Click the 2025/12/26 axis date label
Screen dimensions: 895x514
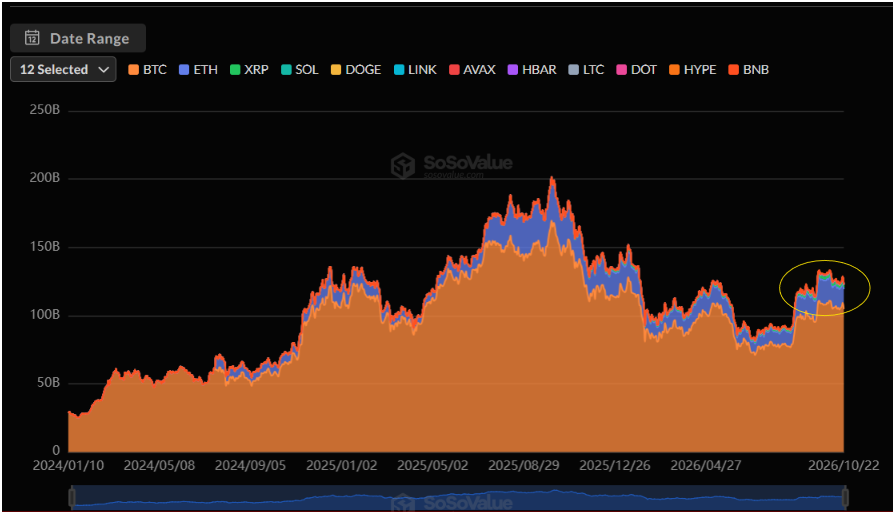[615, 466]
